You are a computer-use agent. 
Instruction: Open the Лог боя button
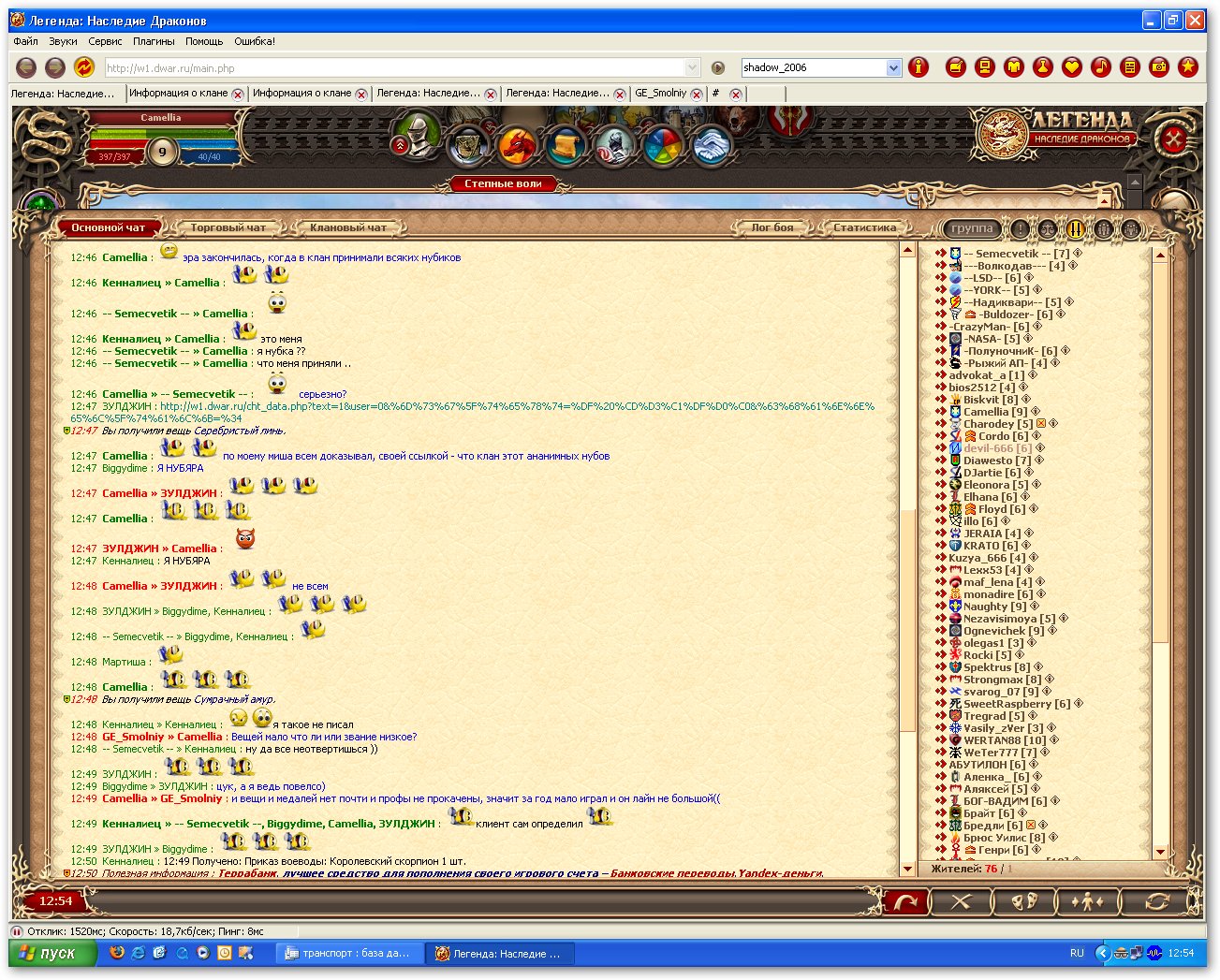[772, 227]
